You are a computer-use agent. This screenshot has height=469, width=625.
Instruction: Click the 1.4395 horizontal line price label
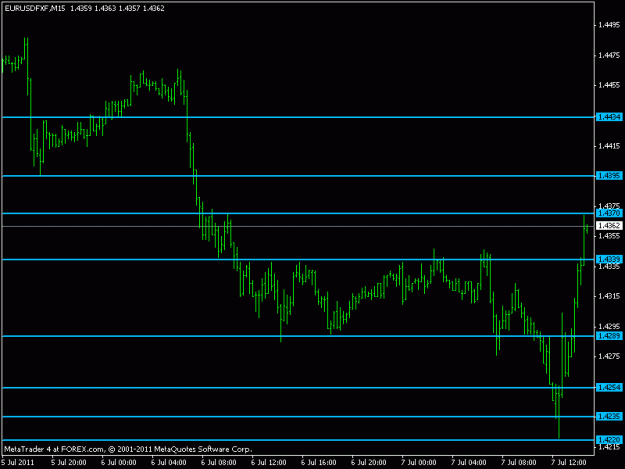tap(609, 176)
